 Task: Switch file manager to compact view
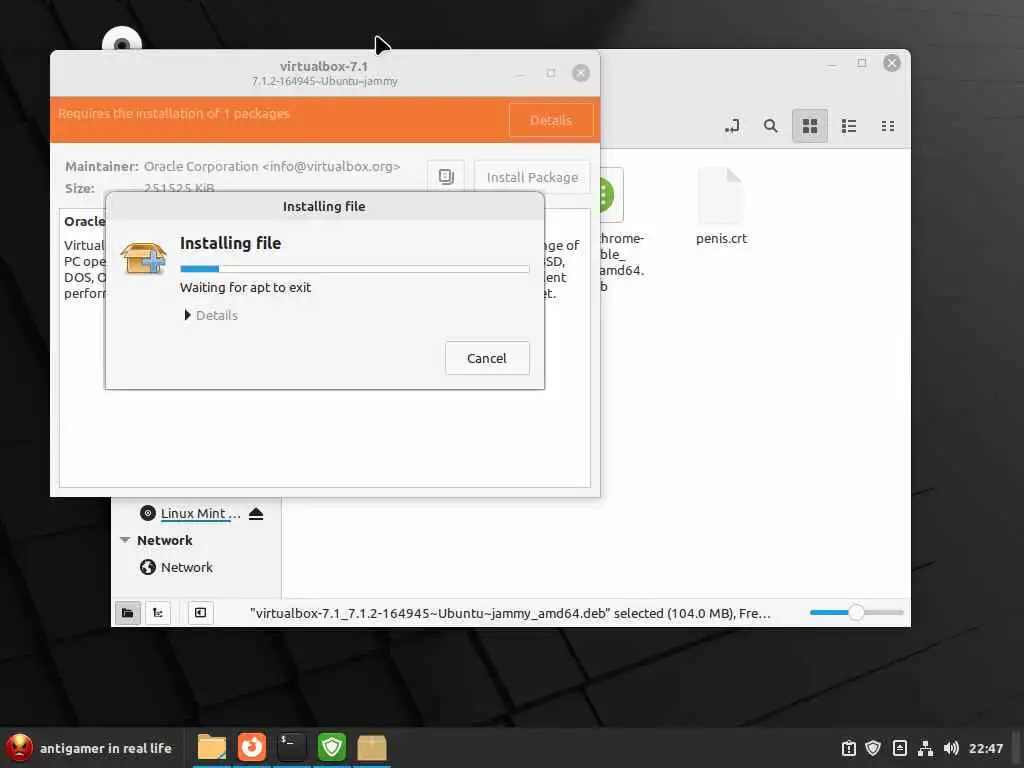click(888, 126)
